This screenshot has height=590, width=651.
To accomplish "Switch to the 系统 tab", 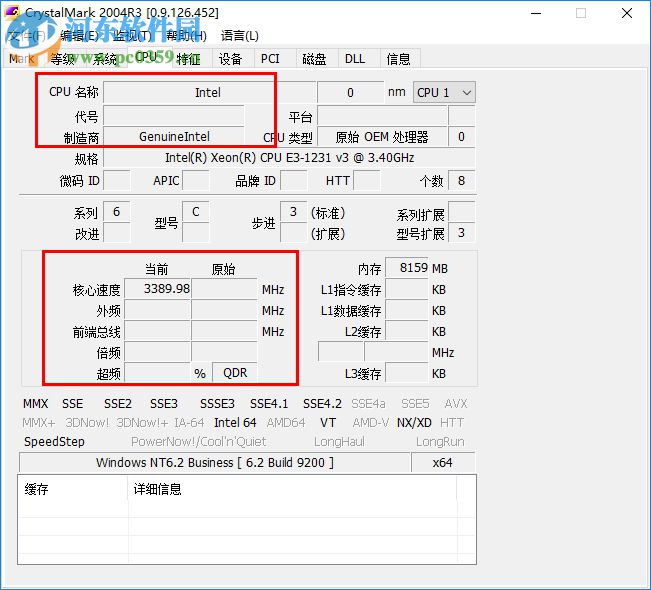I will pyautogui.click(x=105, y=59).
